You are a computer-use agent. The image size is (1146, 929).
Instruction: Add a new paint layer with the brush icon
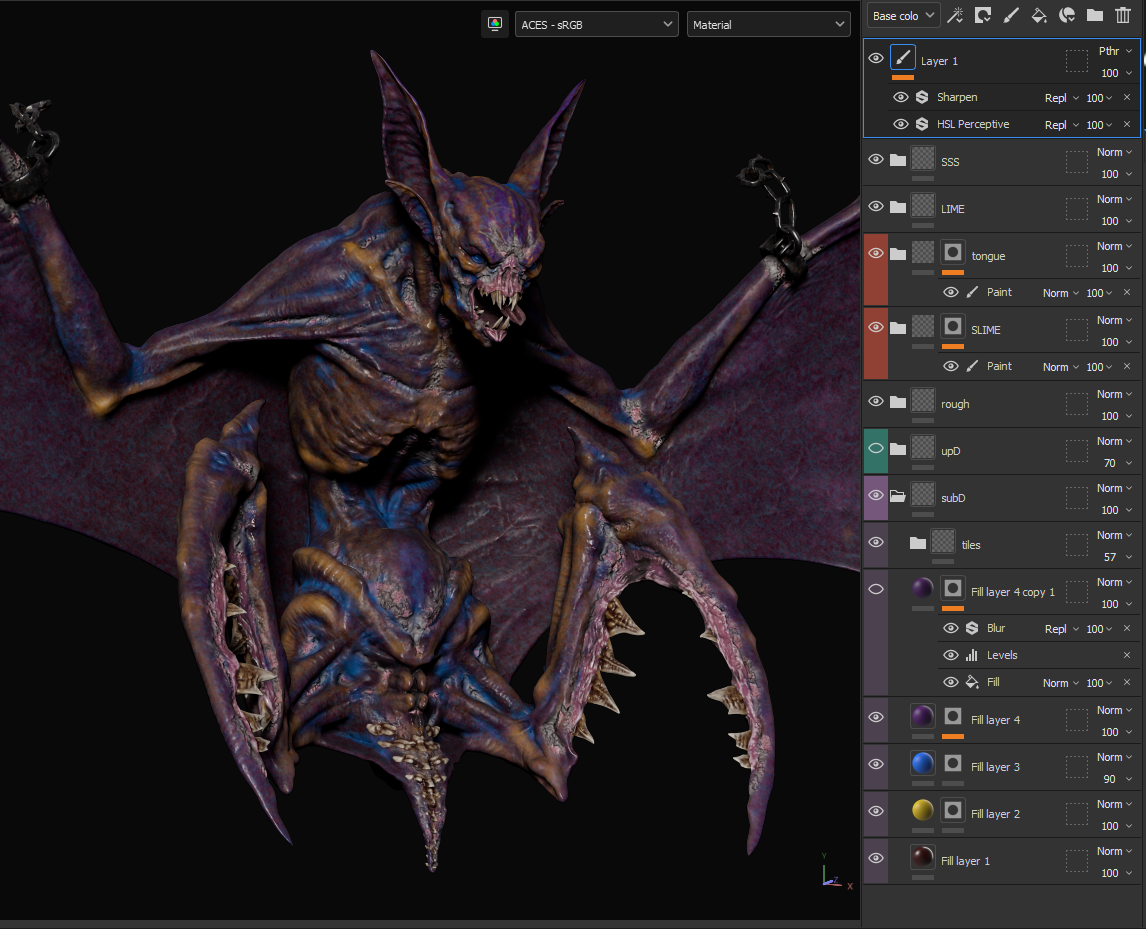[1011, 15]
